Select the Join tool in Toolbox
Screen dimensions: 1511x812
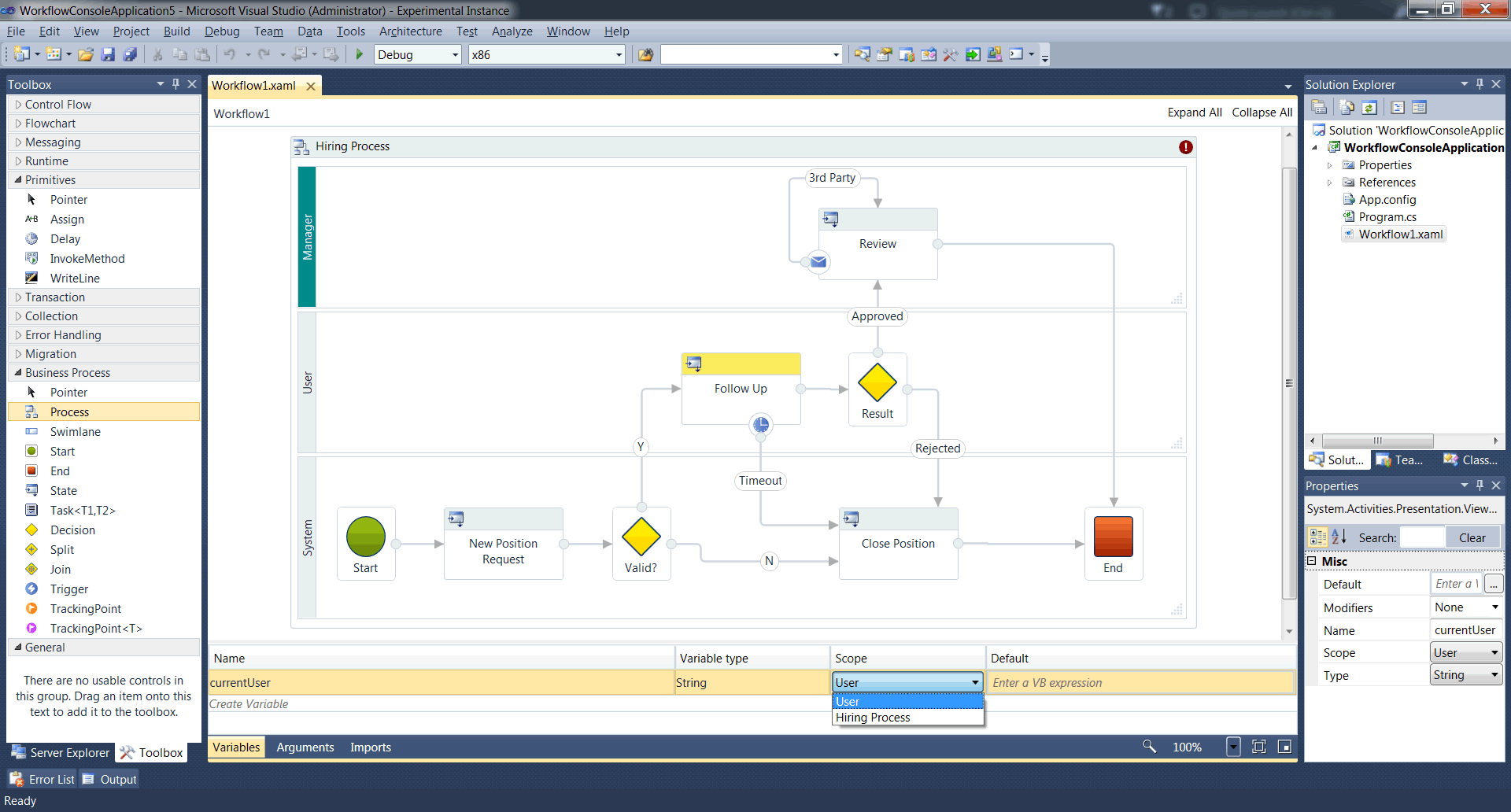coord(104,569)
